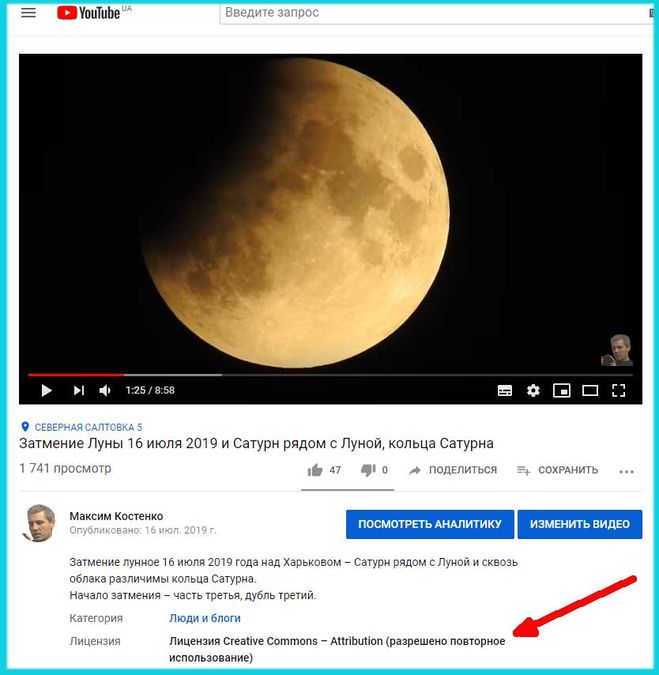Play the lunar eclipse video
The image size is (659, 675).
tap(46, 390)
